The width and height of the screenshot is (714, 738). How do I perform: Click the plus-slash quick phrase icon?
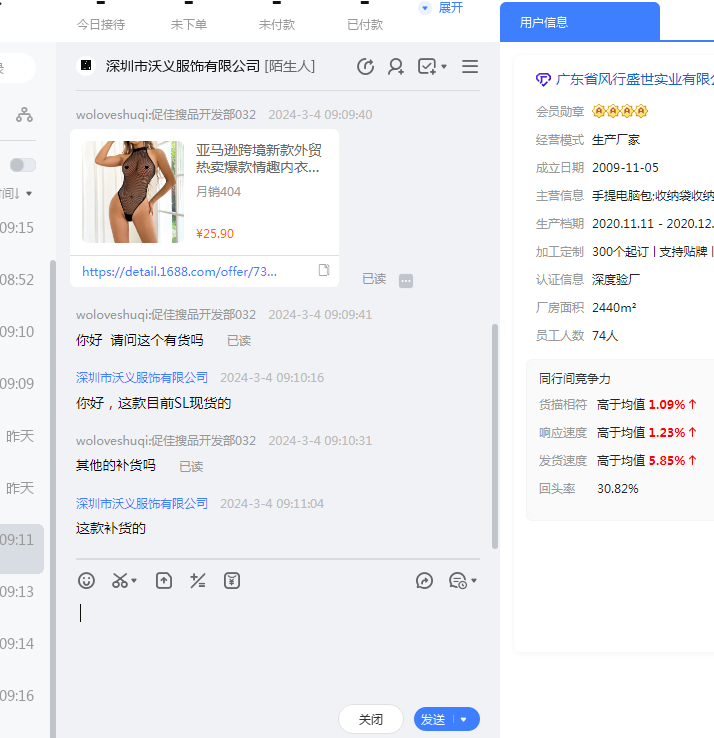coord(198,580)
